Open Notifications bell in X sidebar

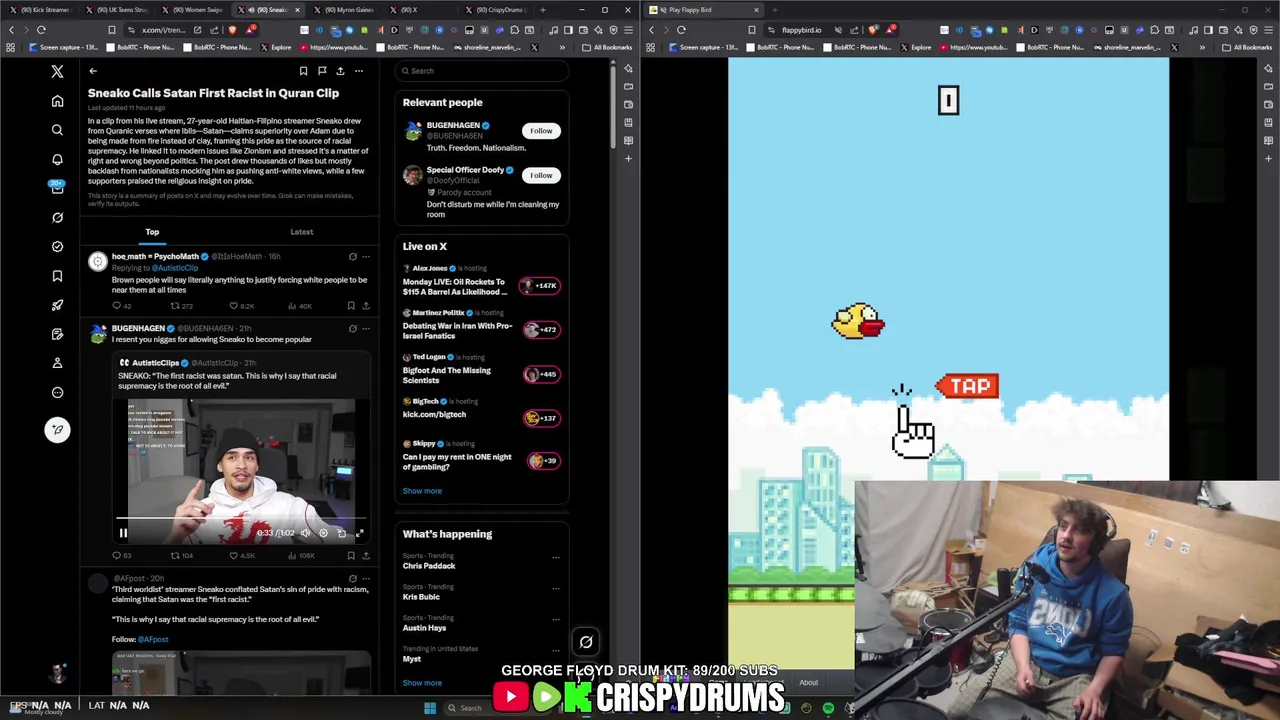pyautogui.click(x=57, y=160)
